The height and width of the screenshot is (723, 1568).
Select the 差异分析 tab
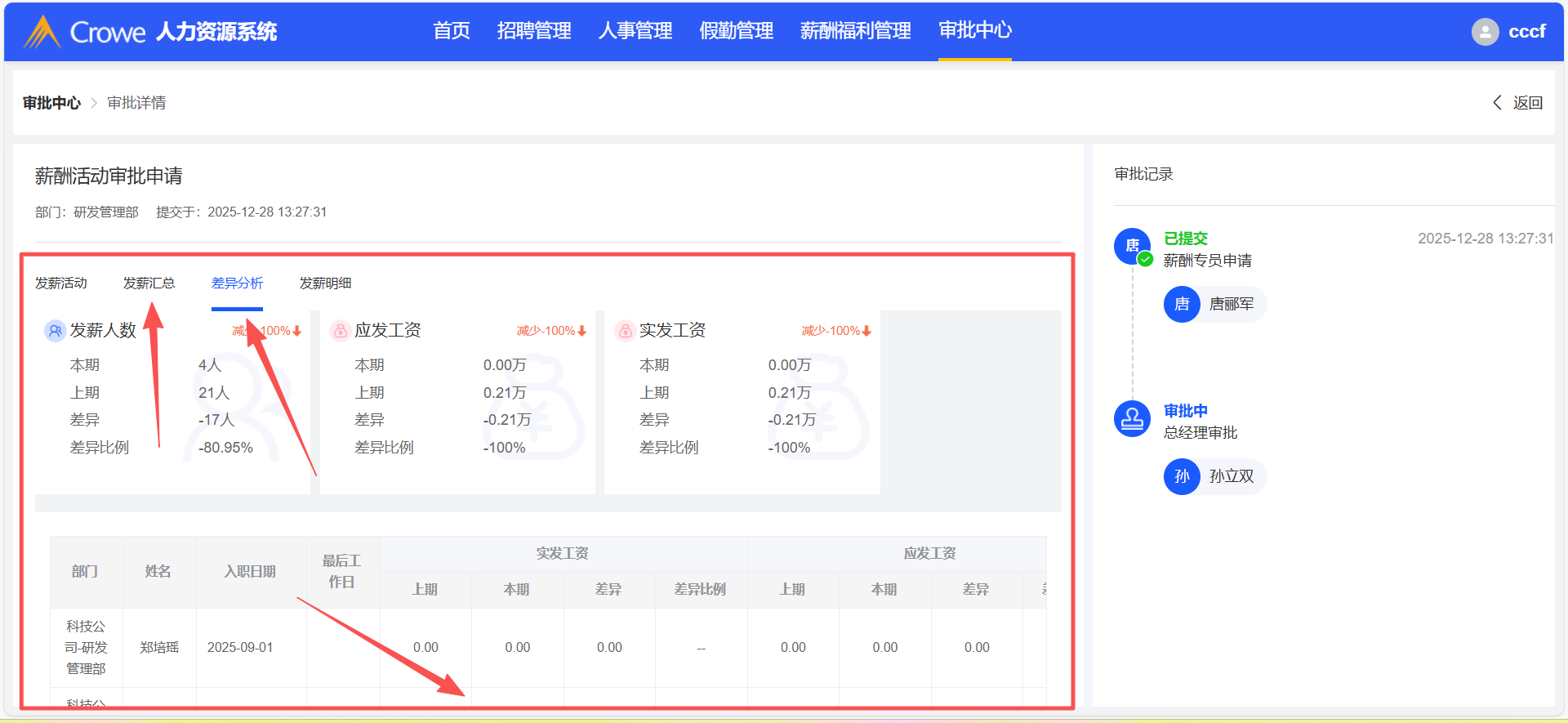coord(238,283)
